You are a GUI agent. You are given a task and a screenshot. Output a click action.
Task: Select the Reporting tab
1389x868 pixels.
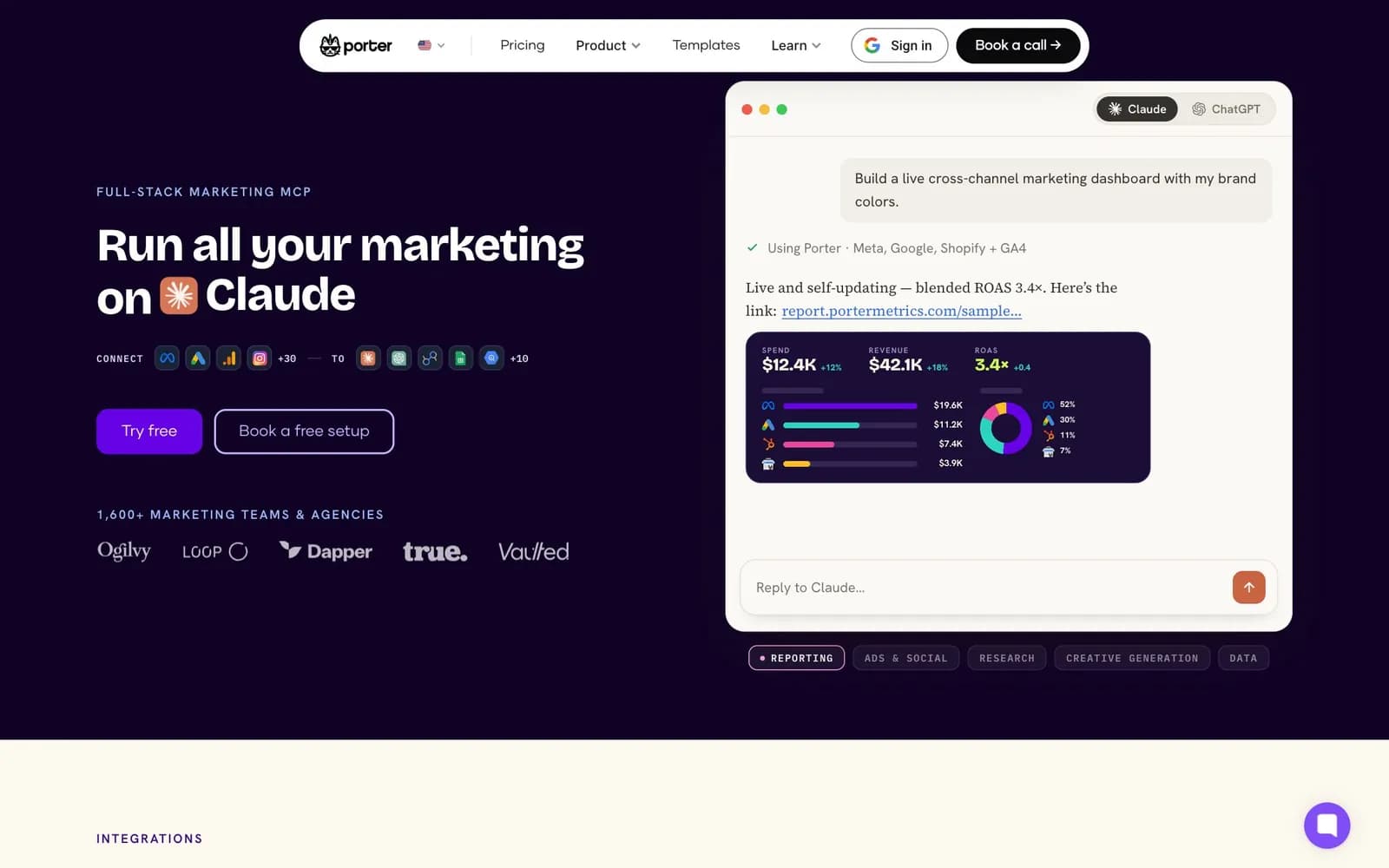(x=796, y=658)
